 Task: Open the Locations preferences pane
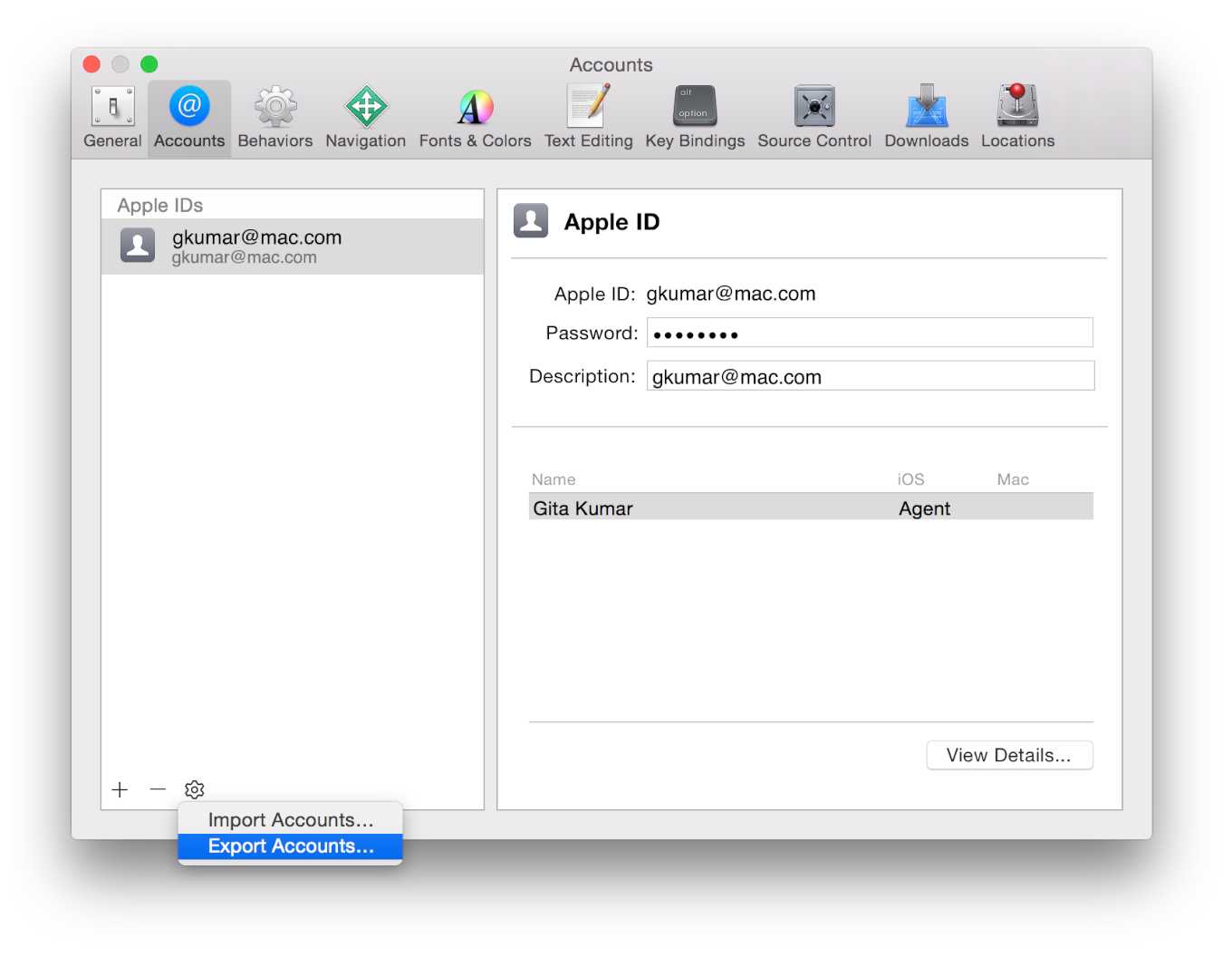(x=1018, y=118)
